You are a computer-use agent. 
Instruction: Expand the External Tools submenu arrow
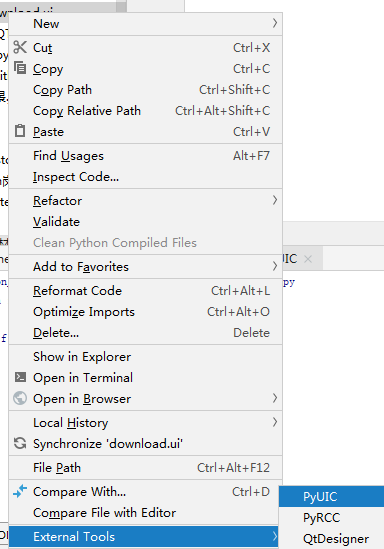(275, 536)
